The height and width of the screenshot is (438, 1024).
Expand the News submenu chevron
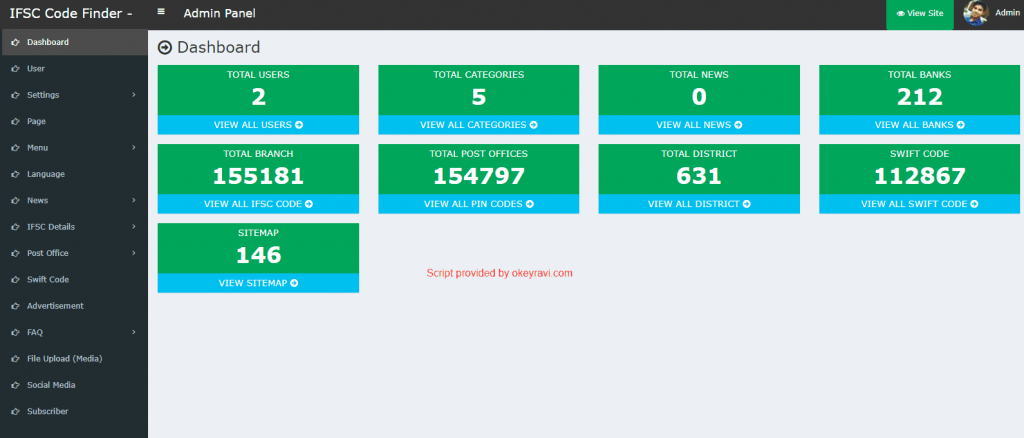[134, 200]
